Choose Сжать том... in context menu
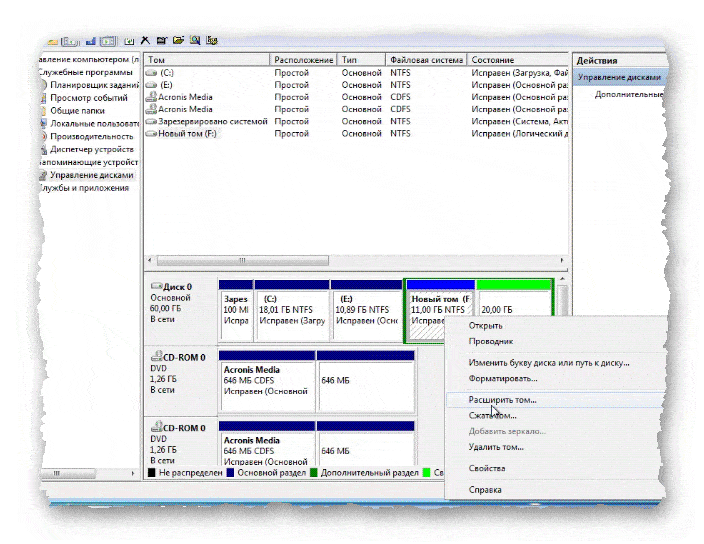 (x=493, y=416)
